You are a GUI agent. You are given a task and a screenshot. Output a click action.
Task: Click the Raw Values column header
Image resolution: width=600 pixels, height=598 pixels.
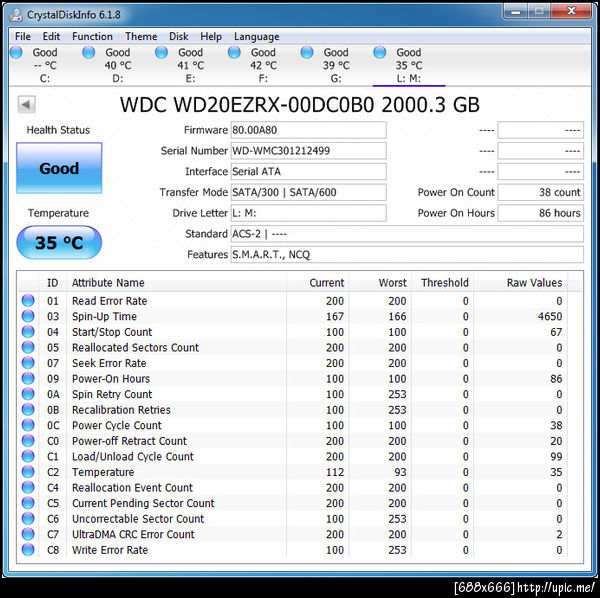520,283
